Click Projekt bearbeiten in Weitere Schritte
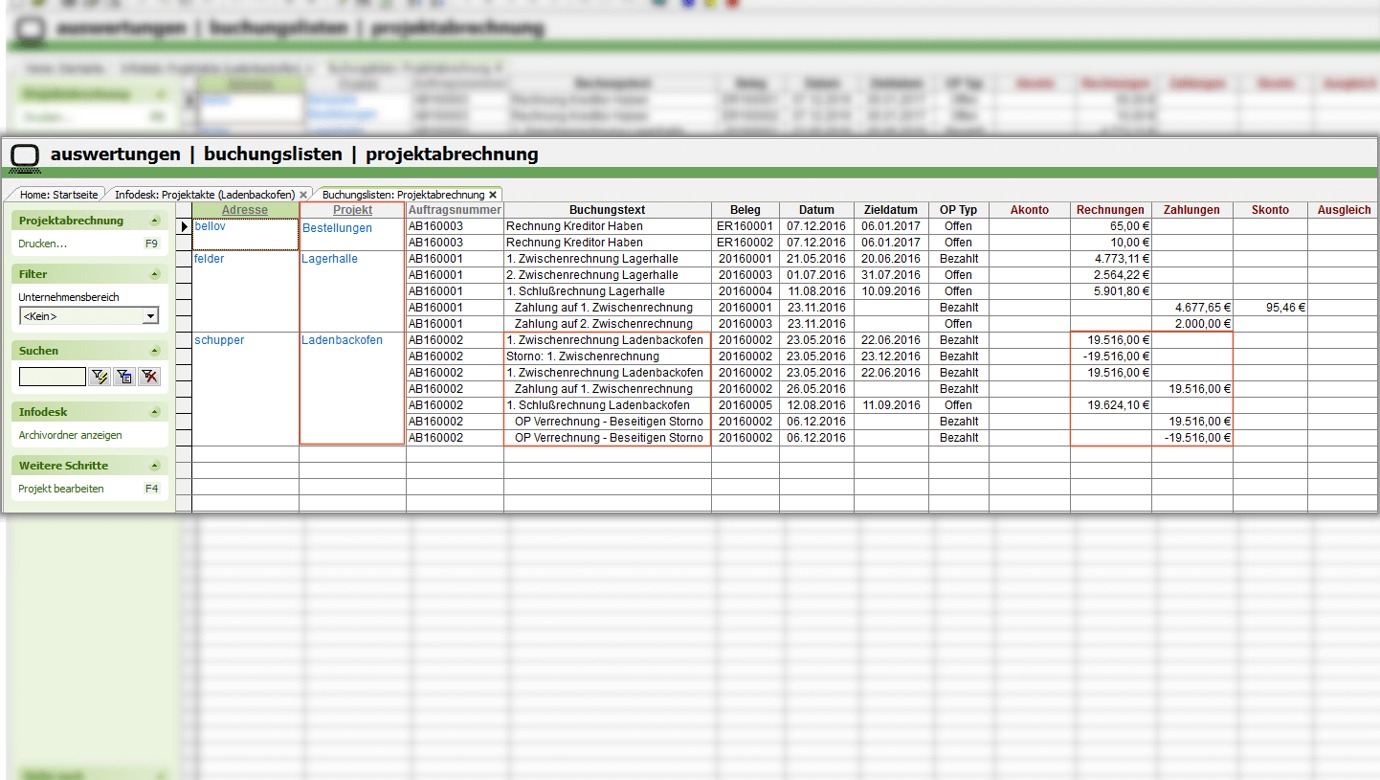The width and height of the screenshot is (1380, 780). (61, 489)
